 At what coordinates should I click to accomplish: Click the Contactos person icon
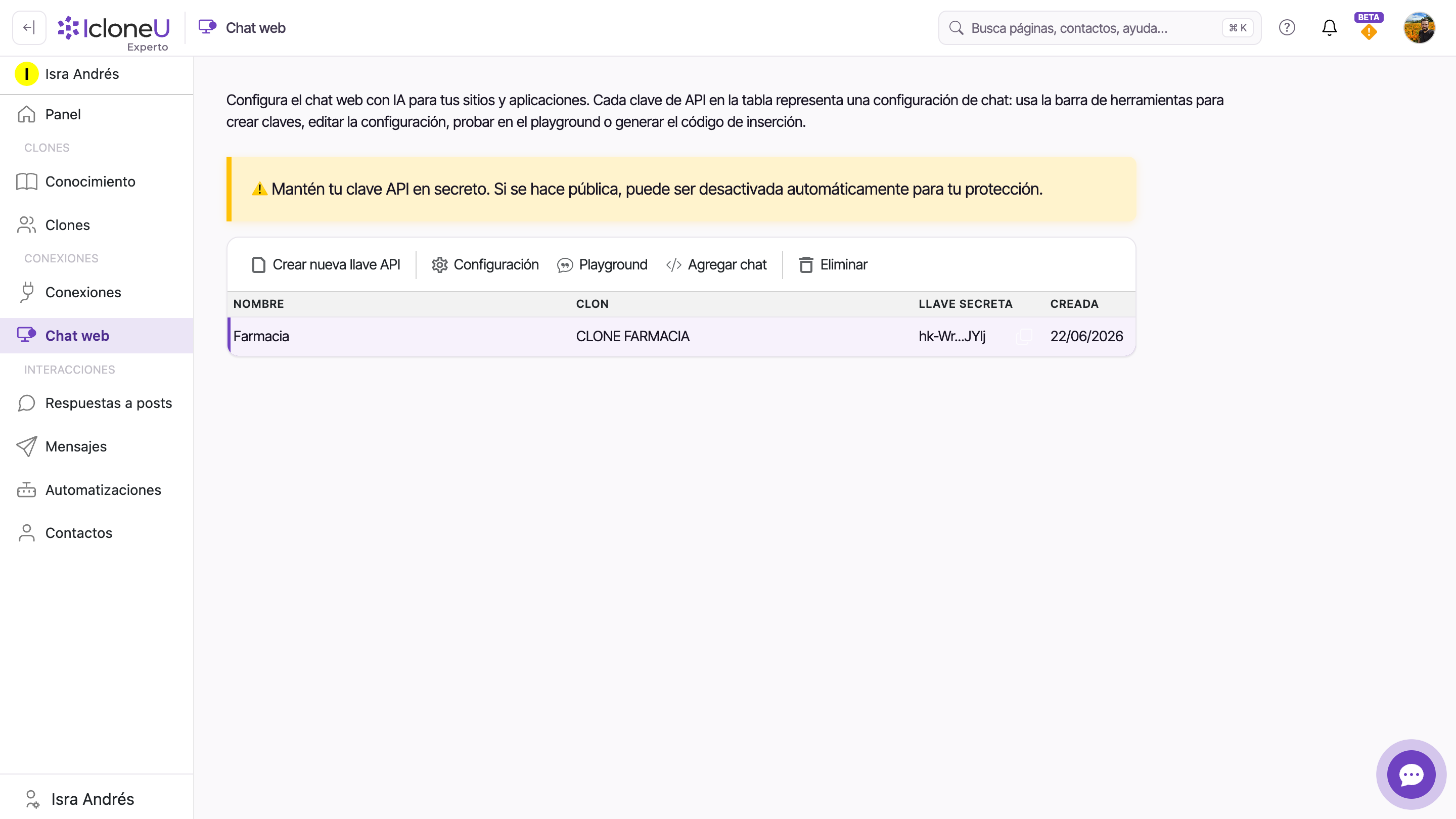[x=27, y=533]
